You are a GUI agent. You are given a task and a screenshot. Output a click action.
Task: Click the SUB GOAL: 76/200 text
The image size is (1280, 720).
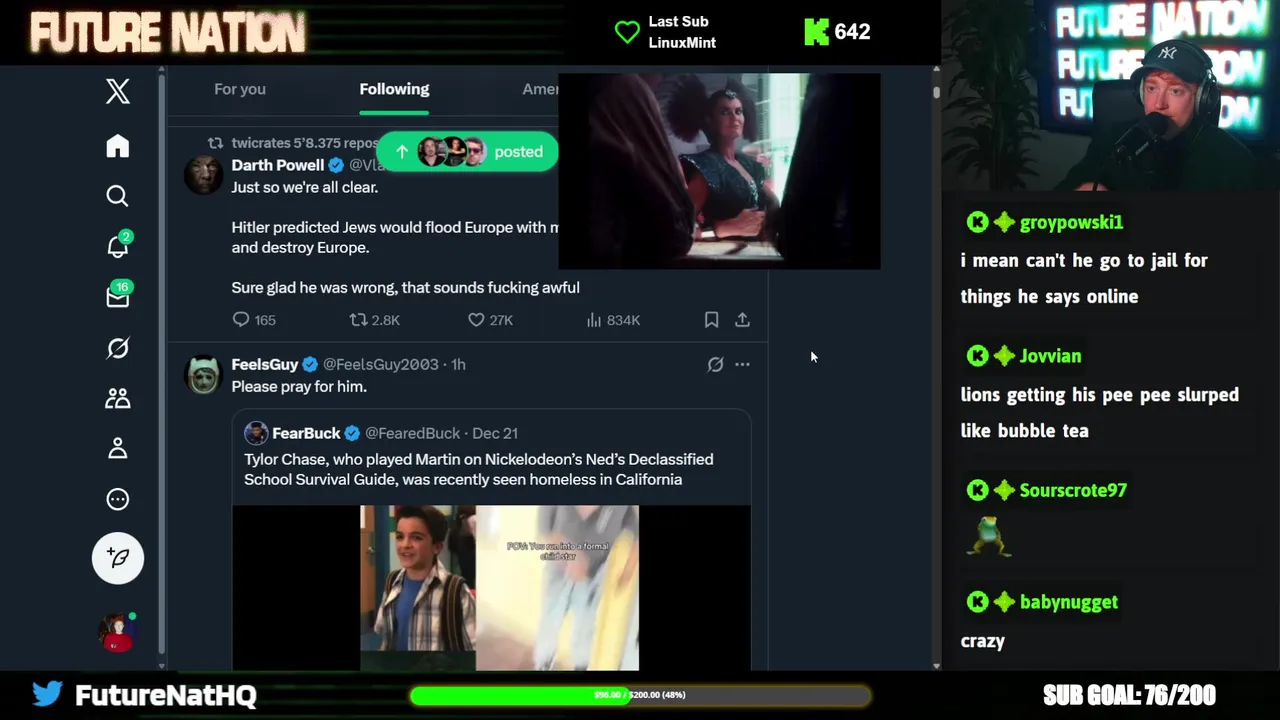[1129, 695]
